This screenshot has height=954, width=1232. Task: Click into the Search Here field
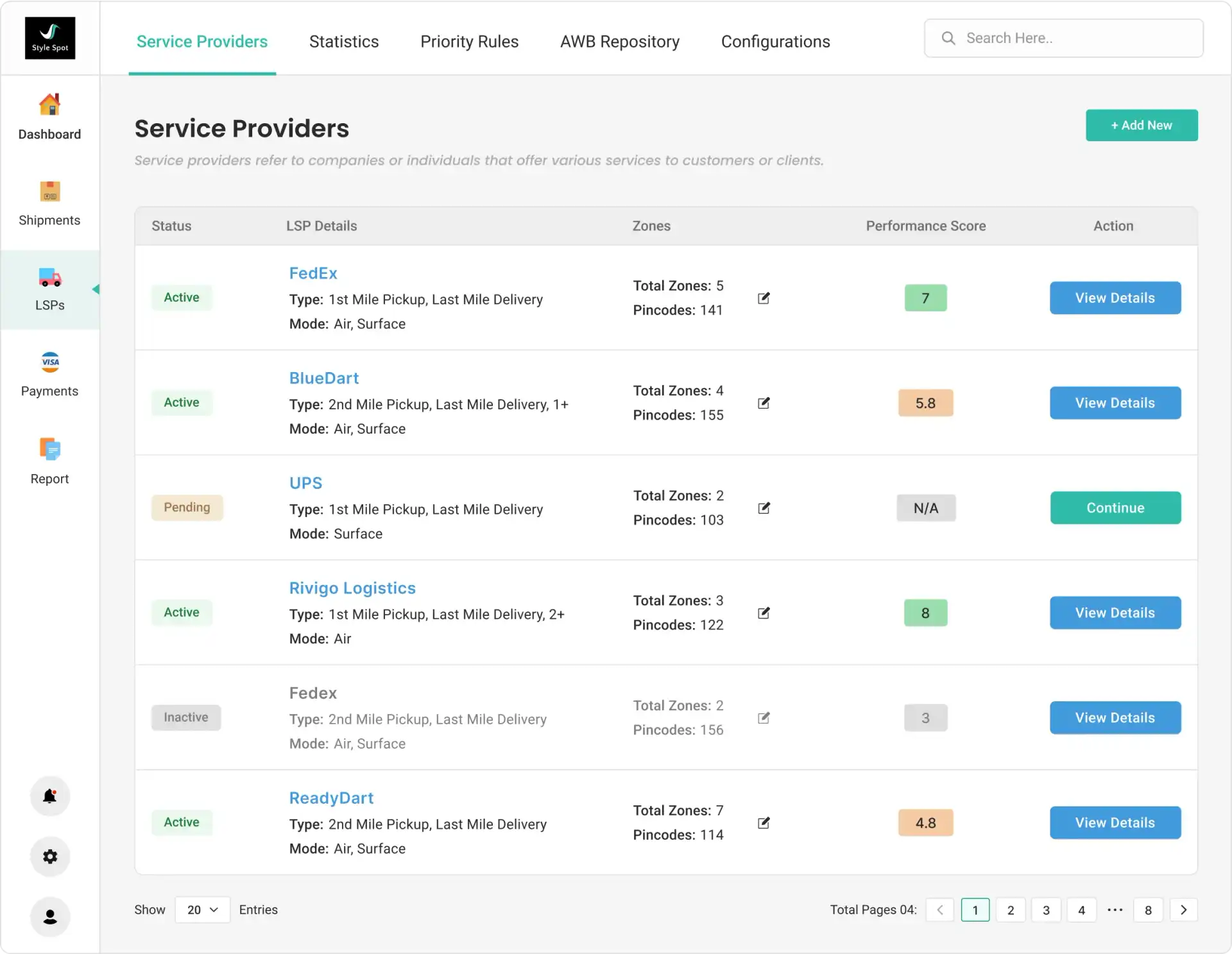pos(1064,38)
